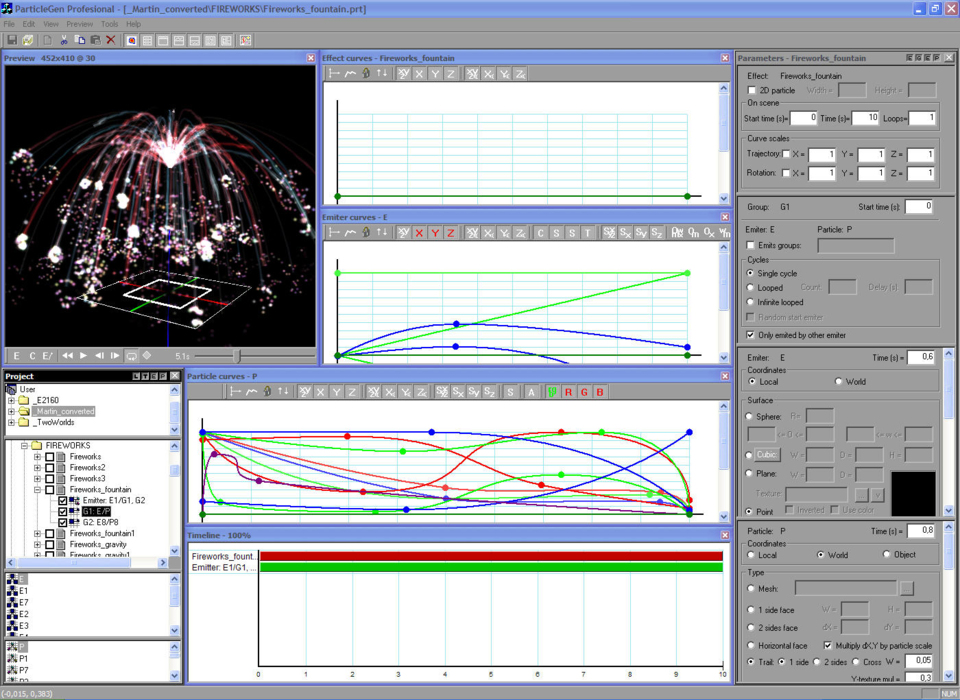The width and height of the screenshot is (960, 700).
Task: Toggle the red X curve in Emitter curves
Action: (x=419, y=233)
